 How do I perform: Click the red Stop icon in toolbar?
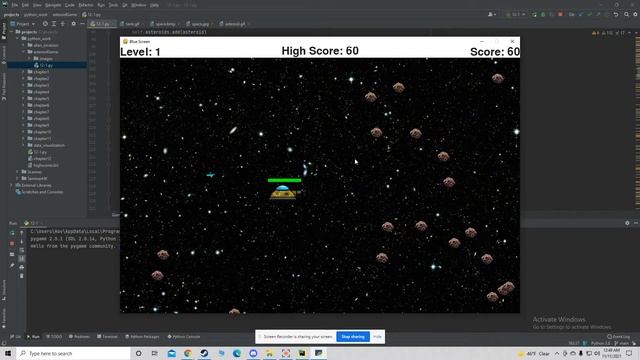tap(560, 14)
